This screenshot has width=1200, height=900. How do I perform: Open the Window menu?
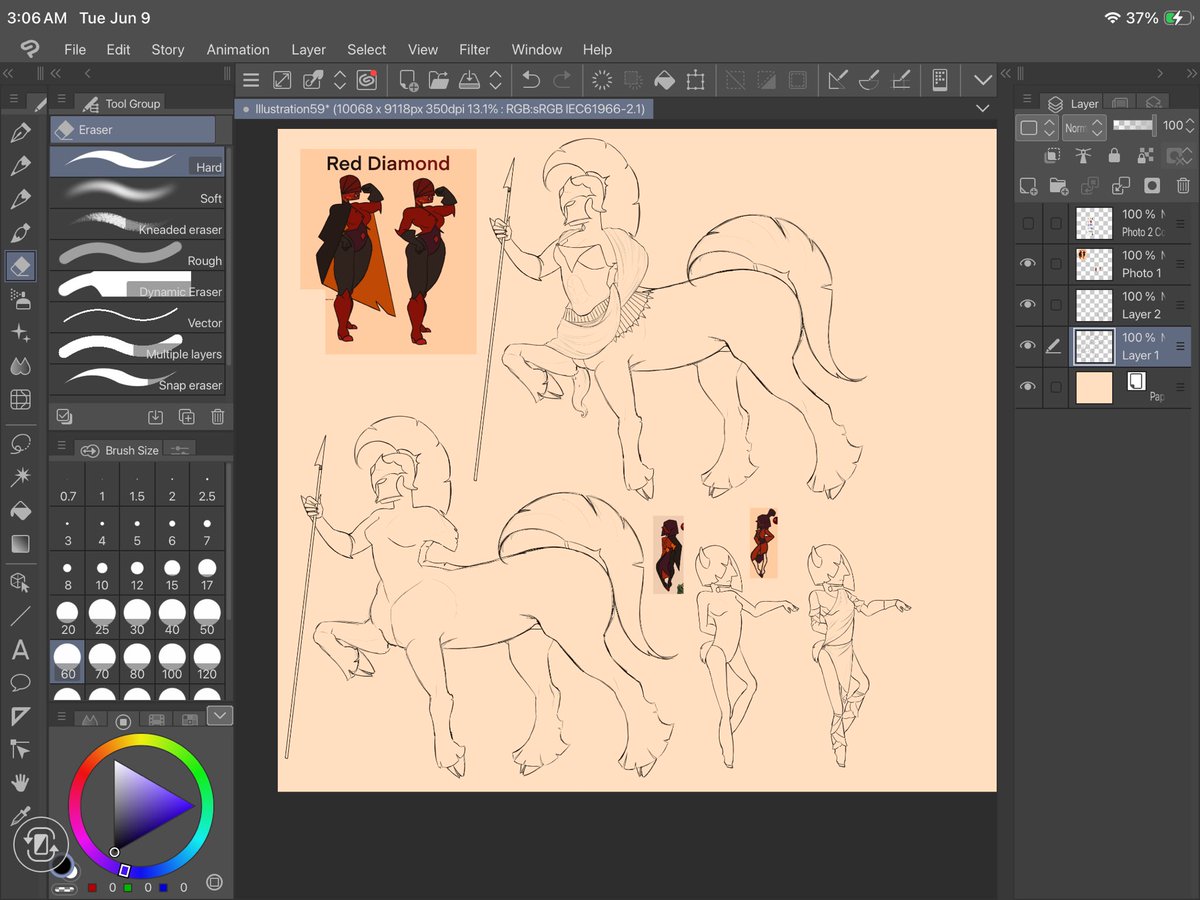click(x=537, y=49)
